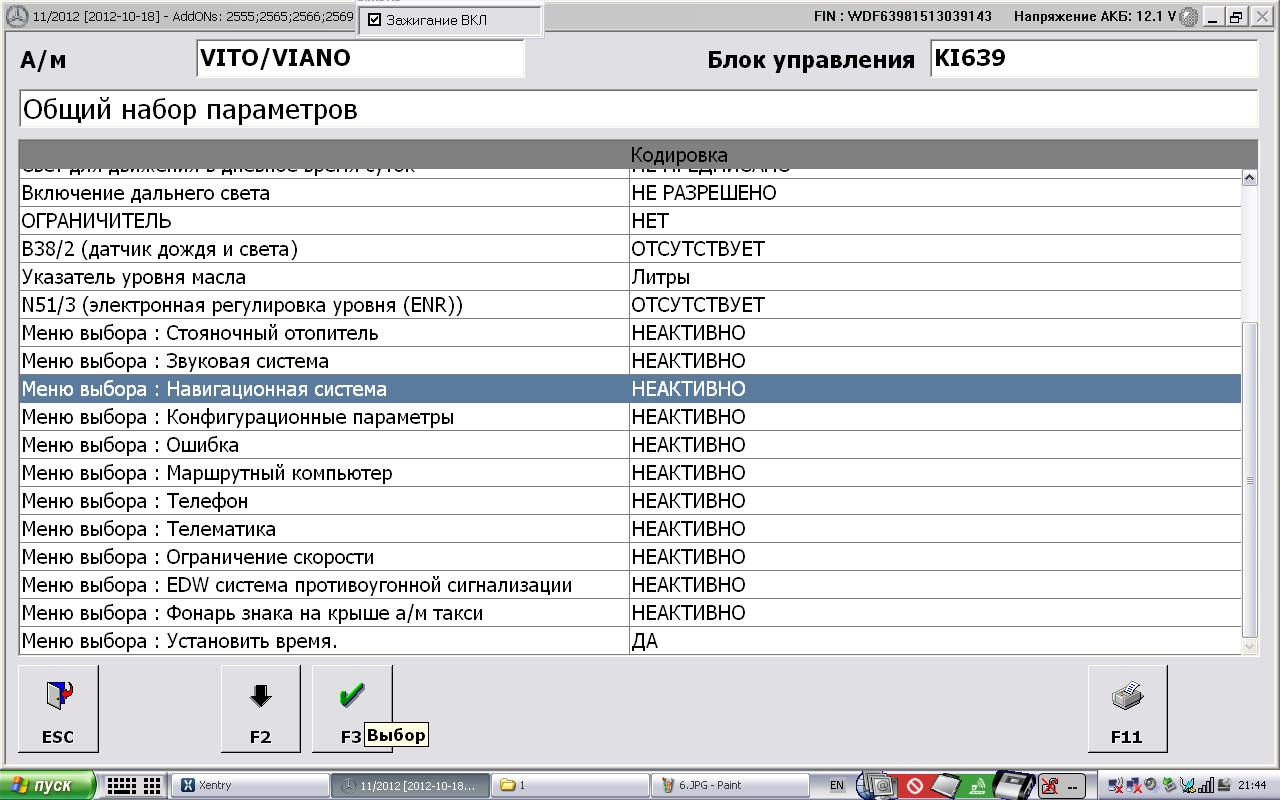
Task: Select "Меню выбора : Звуковая система" row
Action: 630,361
